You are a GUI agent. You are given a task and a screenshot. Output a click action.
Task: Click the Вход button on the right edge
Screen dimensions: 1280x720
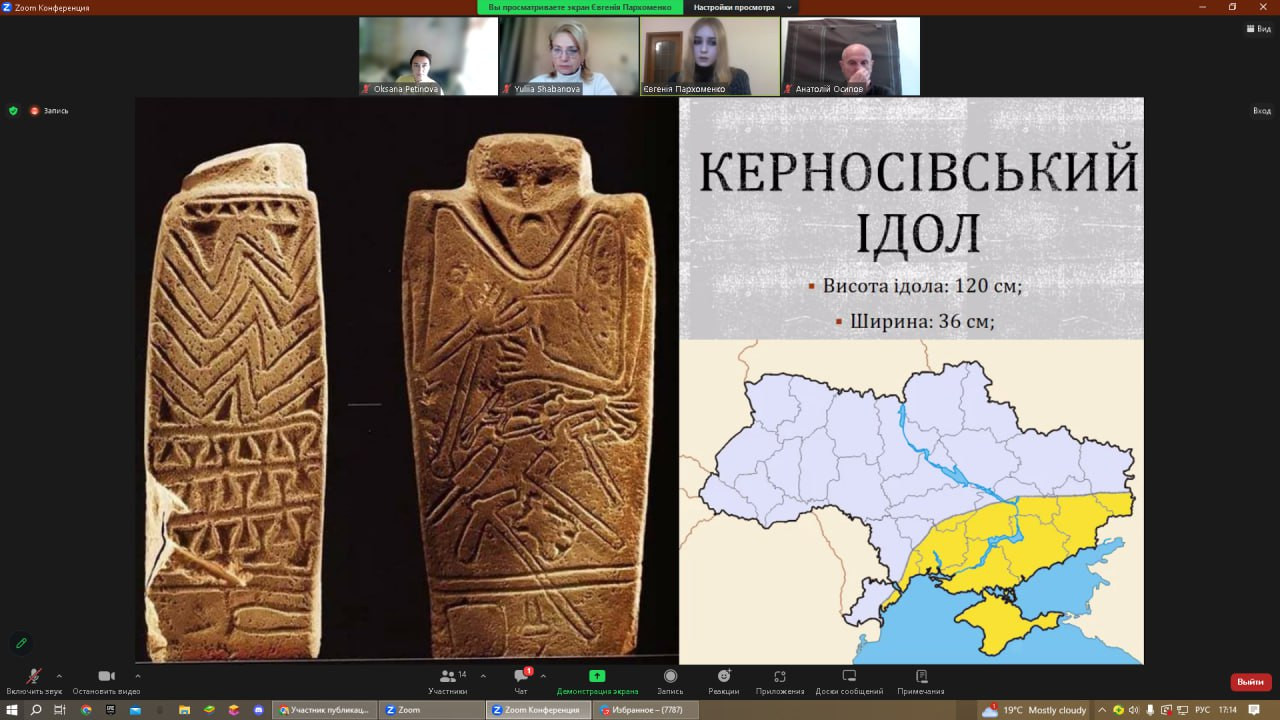click(x=1262, y=111)
